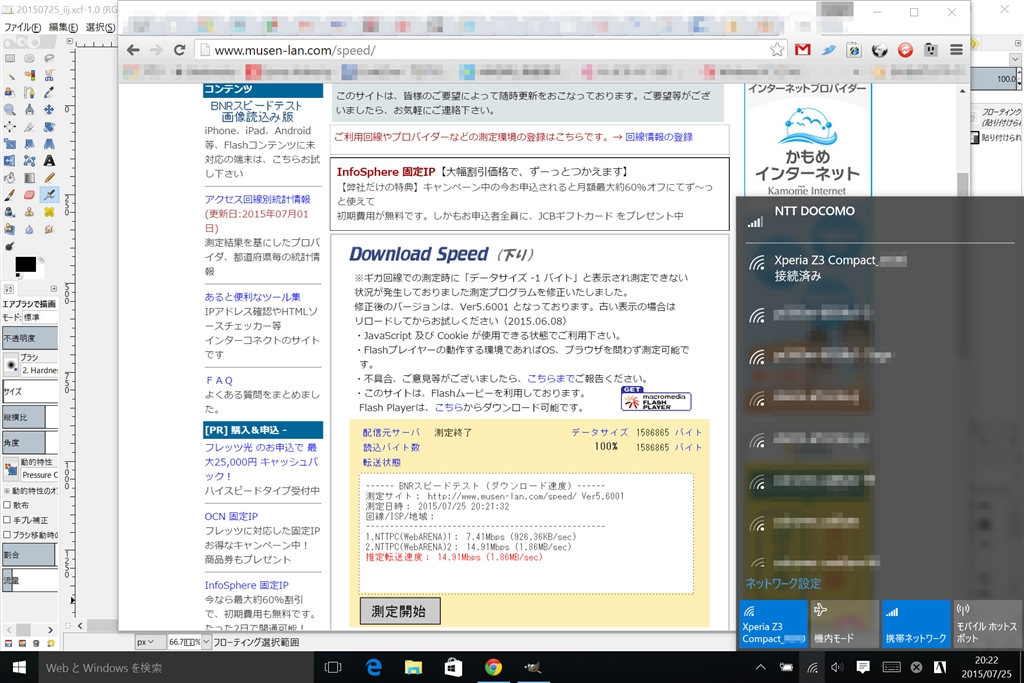Select the Color Picker eyedropper tool
Viewport: 1024px width, 683px height.
point(49,93)
